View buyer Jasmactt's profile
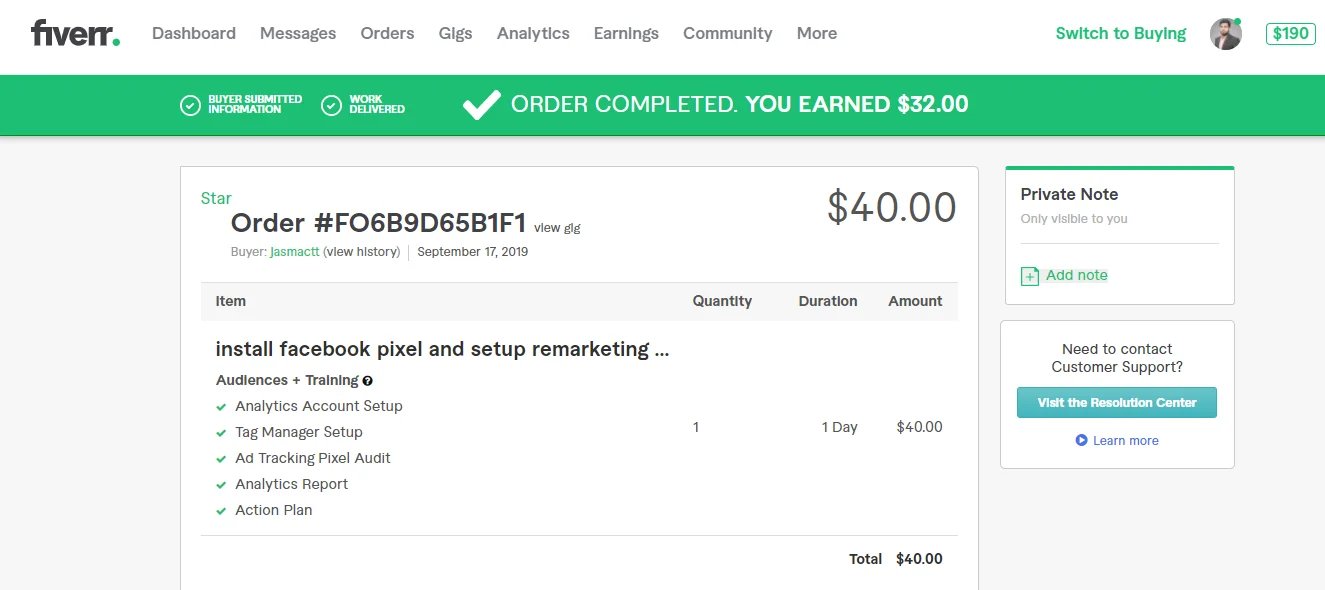The height and width of the screenshot is (590, 1325). 295,252
